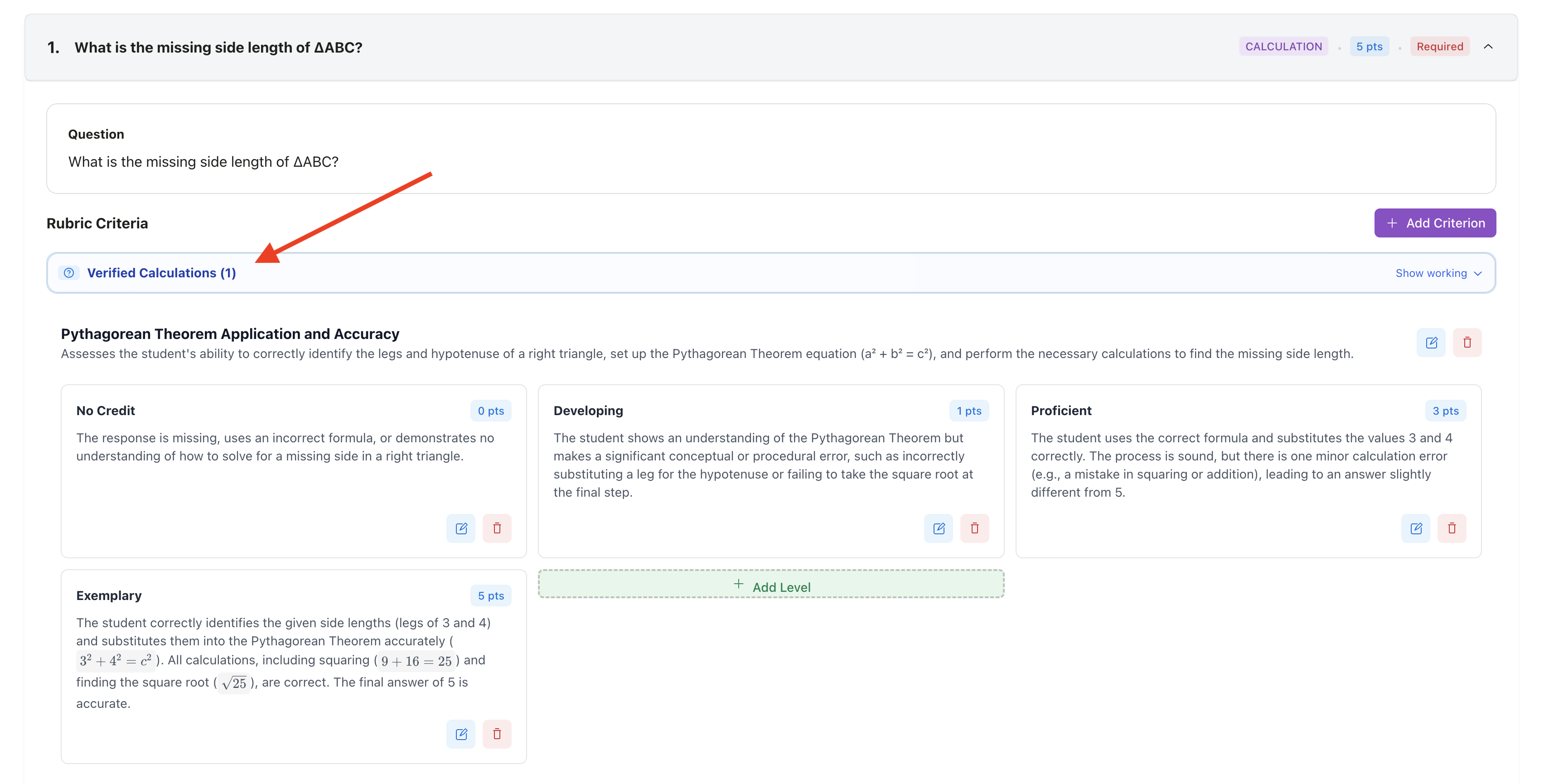
Task: Click the 1 pts badge on Developing
Action: [969, 411]
